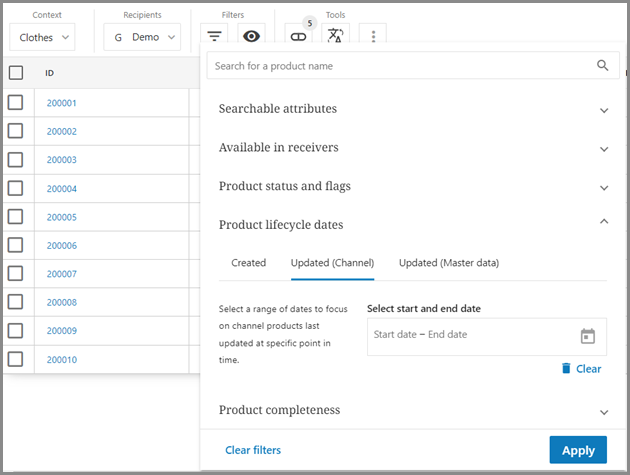Select the checkbox for row 200005

16,217
